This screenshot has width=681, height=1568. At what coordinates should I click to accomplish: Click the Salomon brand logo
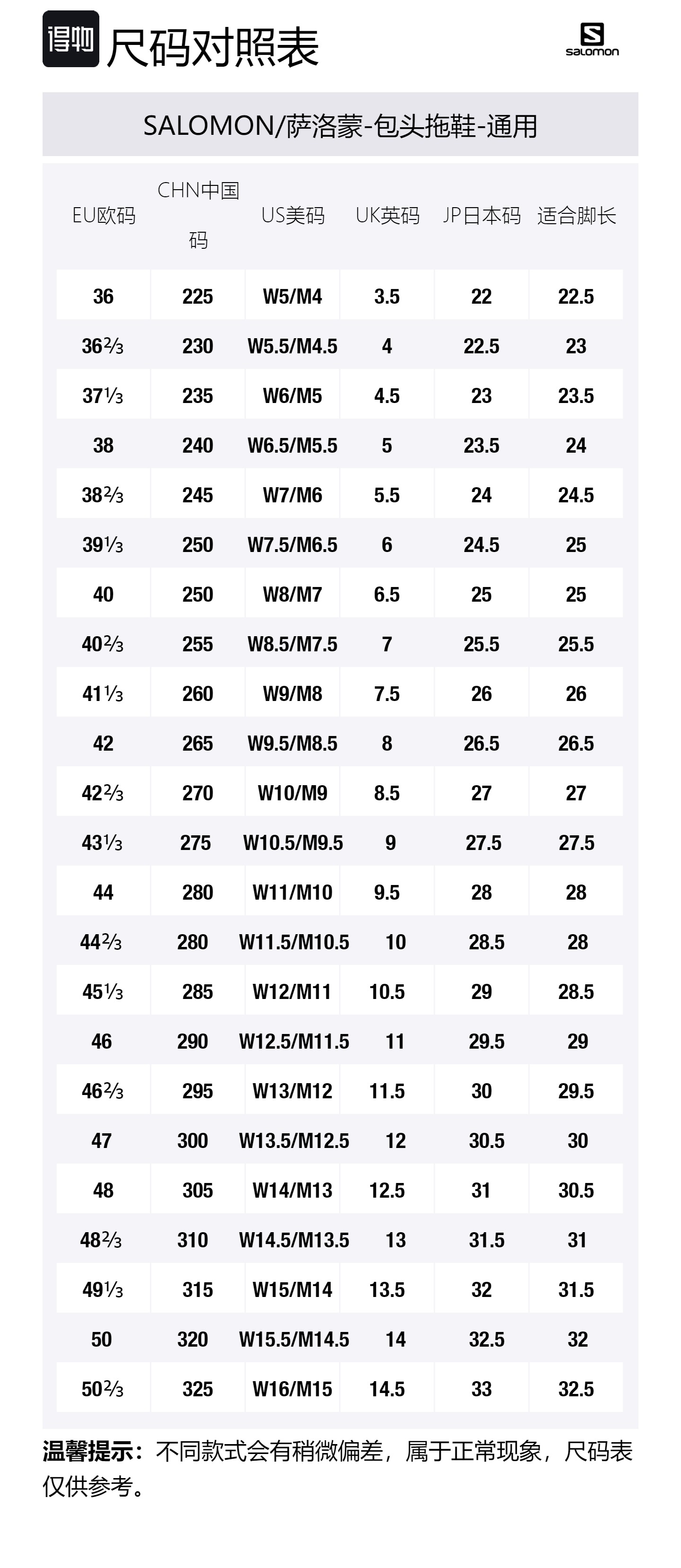(592, 40)
